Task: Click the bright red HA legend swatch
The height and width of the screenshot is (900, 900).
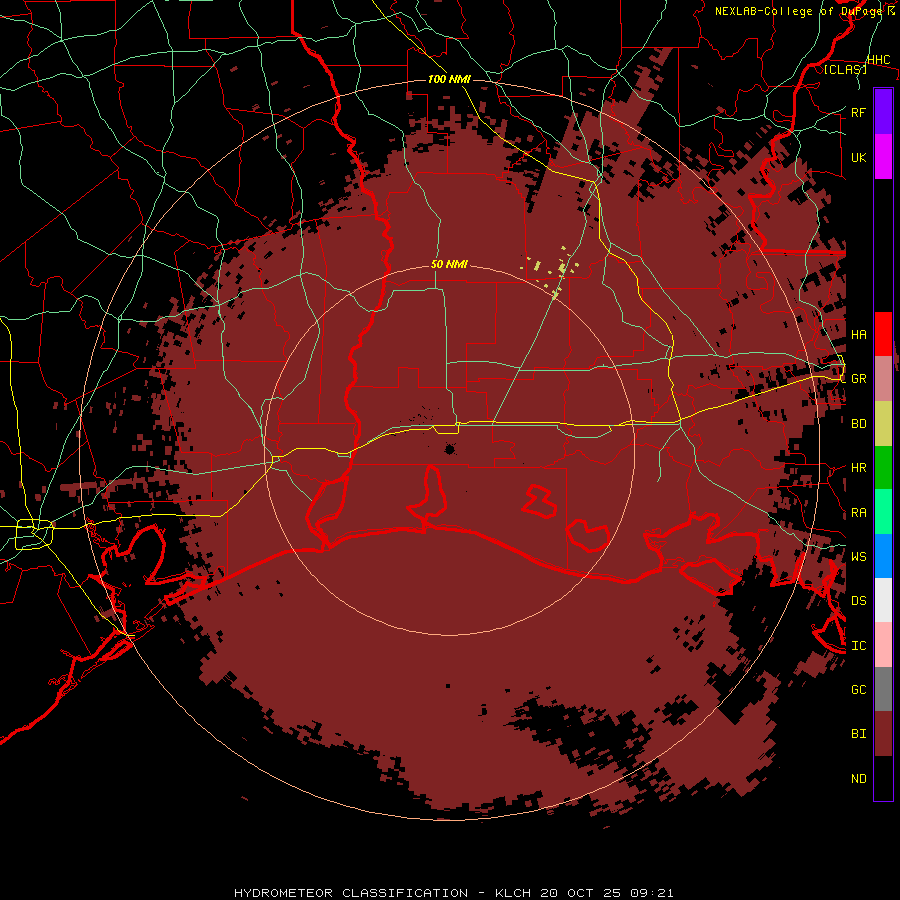Action: click(x=883, y=334)
